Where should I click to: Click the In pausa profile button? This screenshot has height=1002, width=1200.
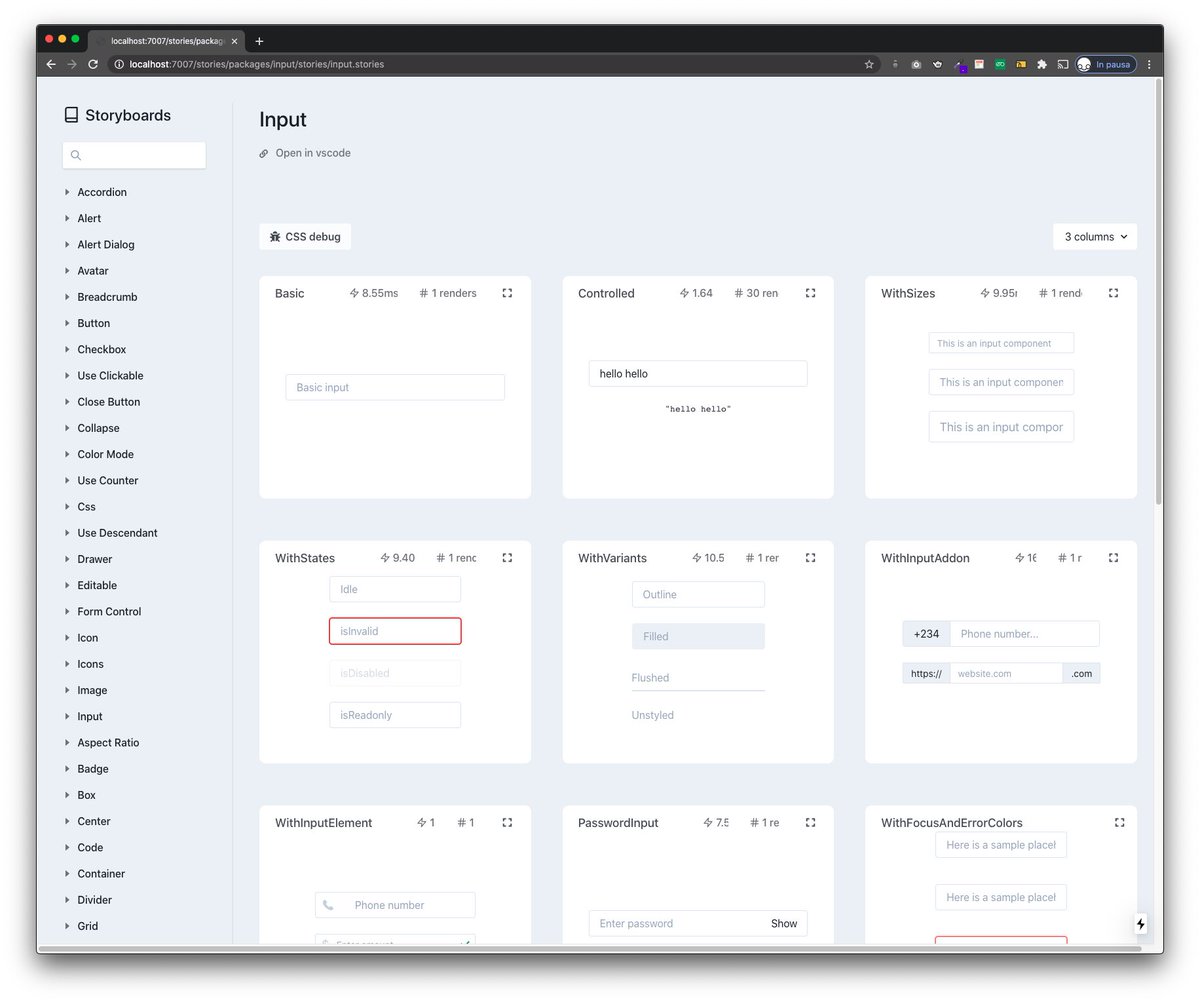1105,64
